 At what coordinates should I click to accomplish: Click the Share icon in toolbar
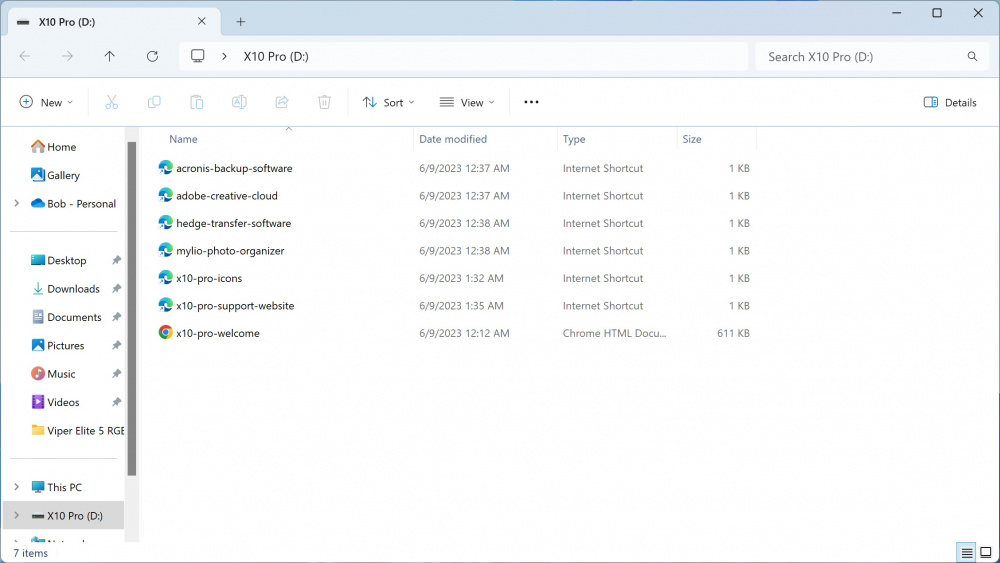tap(282, 102)
